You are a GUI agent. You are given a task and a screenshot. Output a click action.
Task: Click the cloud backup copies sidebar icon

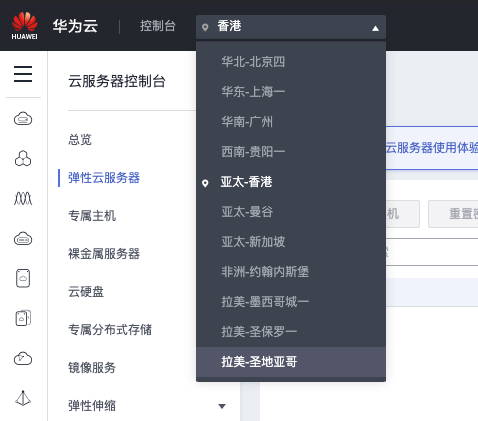(23, 318)
